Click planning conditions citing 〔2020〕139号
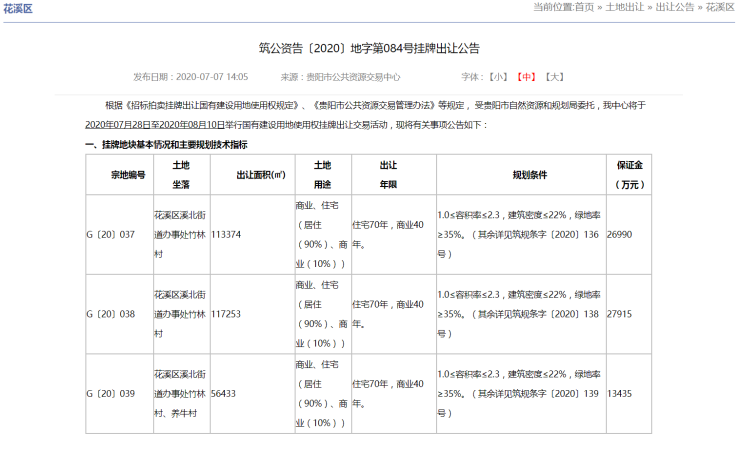This screenshot has width=740, height=452. (x=519, y=393)
